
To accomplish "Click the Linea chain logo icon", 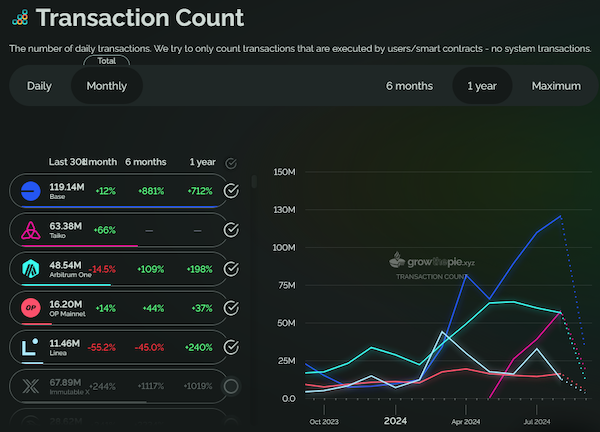I will [31, 347].
